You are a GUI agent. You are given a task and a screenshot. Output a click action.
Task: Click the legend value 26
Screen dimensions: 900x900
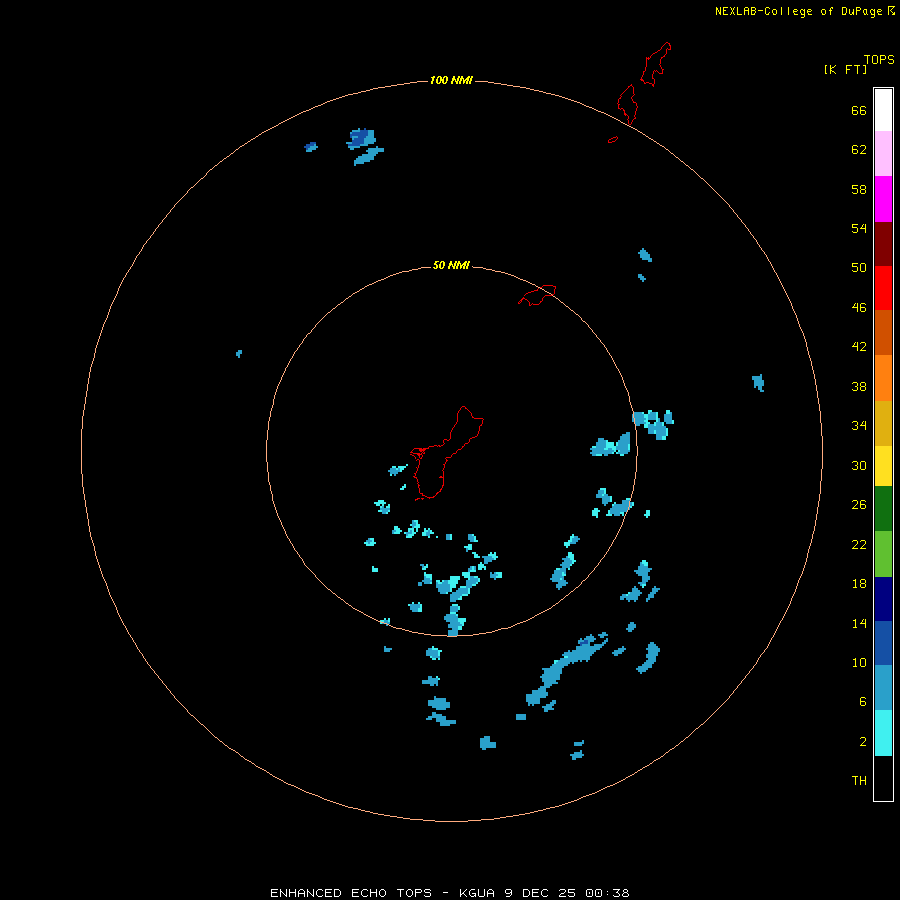pos(859,505)
